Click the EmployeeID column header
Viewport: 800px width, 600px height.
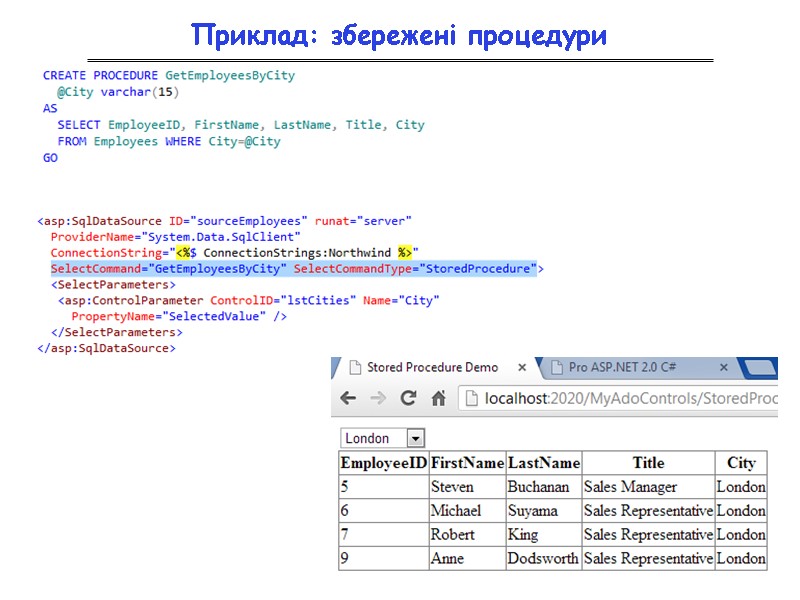tap(384, 463)
